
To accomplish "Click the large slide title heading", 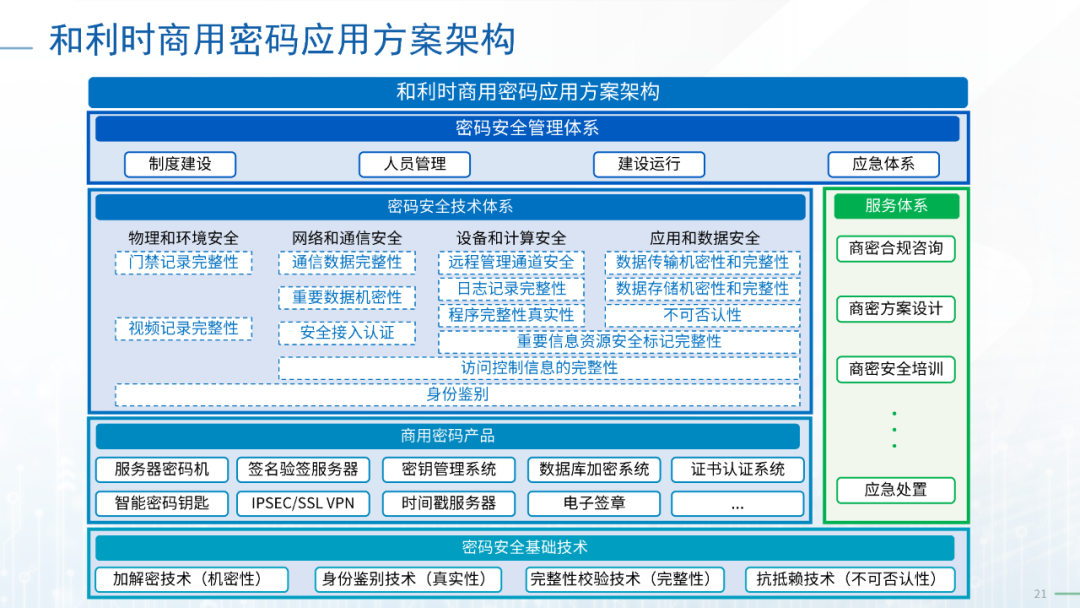I will [x=282, y=39].
